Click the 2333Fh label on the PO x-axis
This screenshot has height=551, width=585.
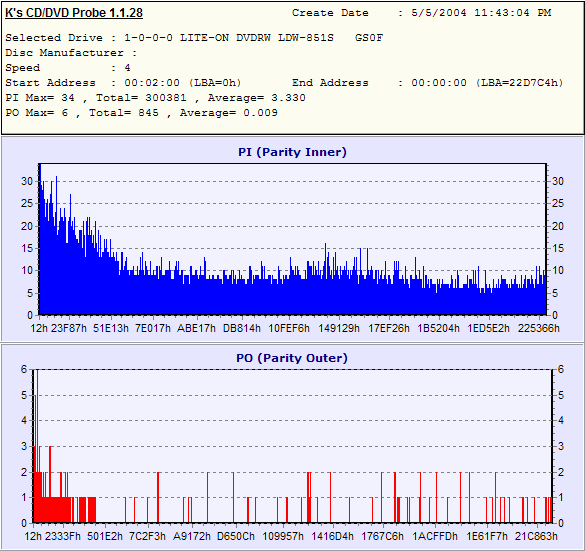(x=63, y=536)
